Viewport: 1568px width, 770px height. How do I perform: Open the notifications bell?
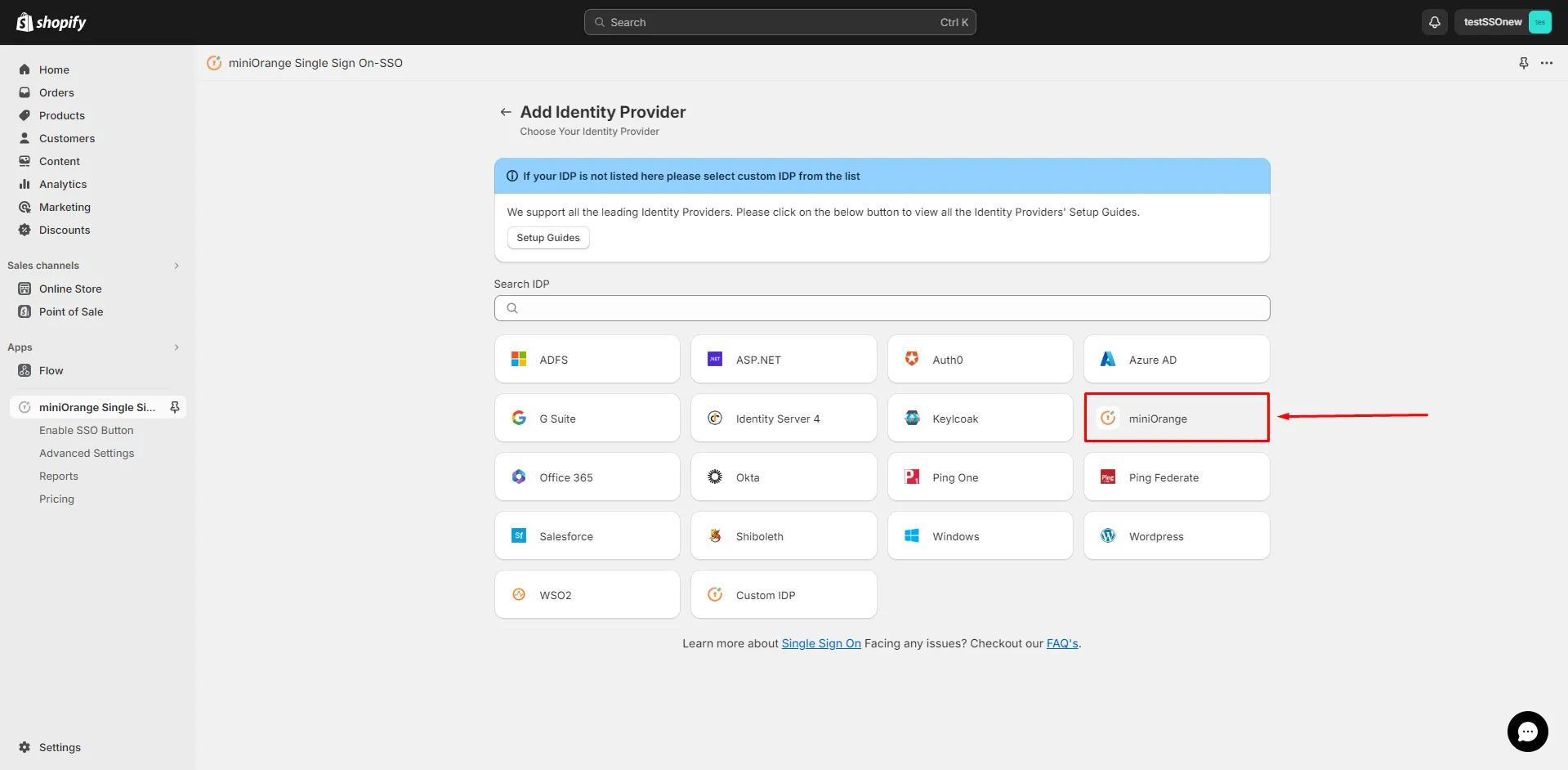[1434, 22]
